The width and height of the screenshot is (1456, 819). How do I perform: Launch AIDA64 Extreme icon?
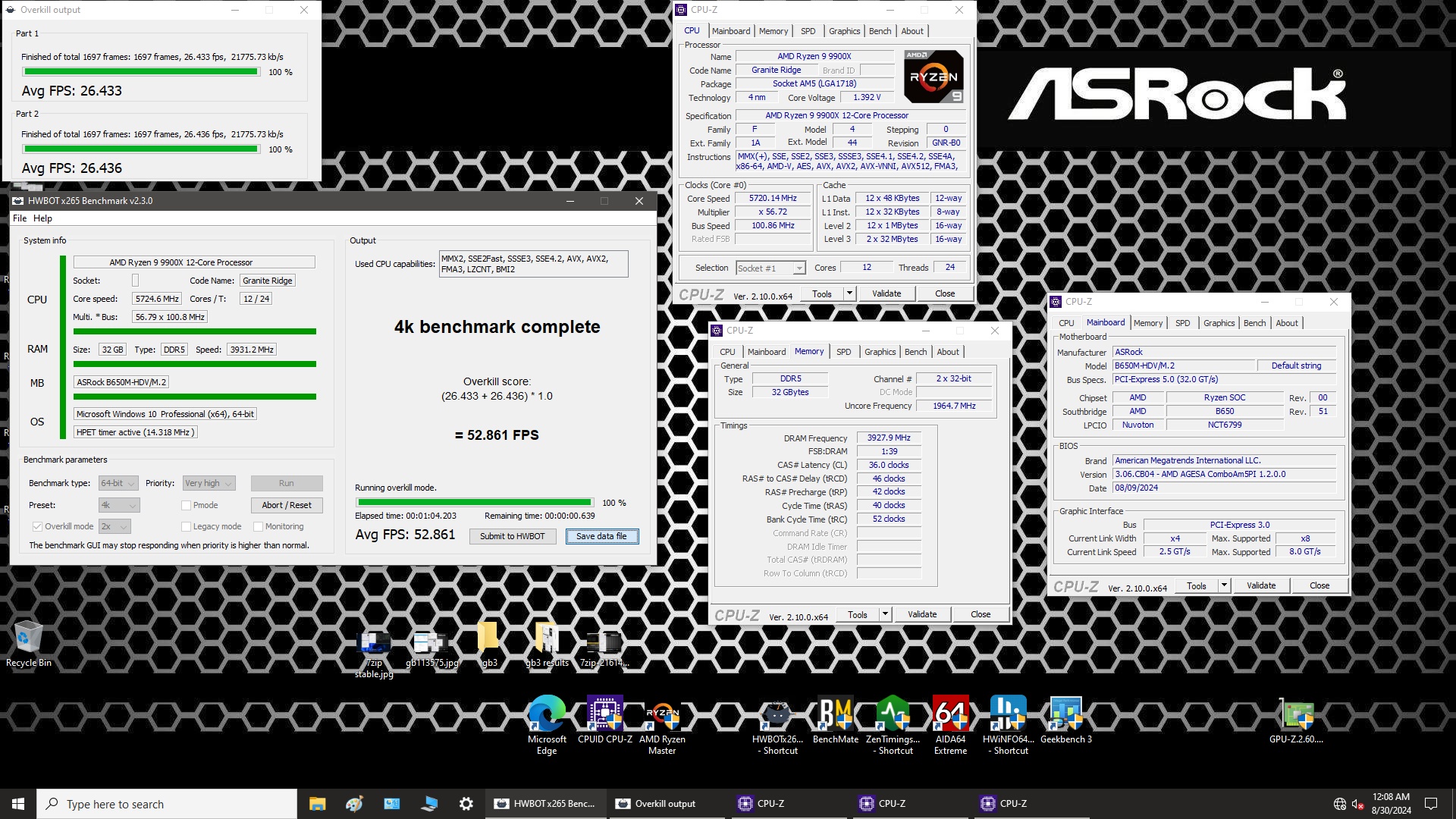click(950, 724)
